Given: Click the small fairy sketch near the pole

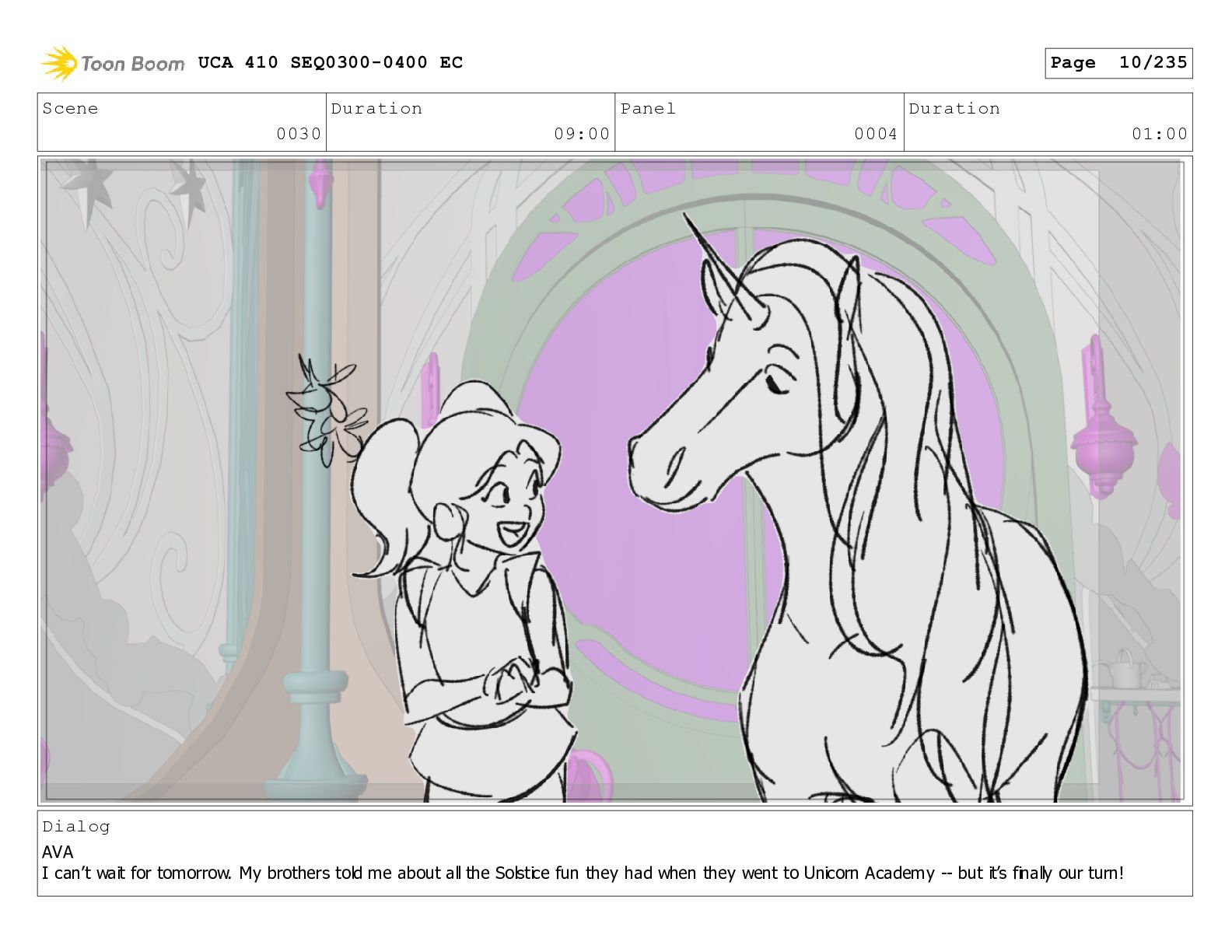Looking at the screenshot, I should click(327, 411).
